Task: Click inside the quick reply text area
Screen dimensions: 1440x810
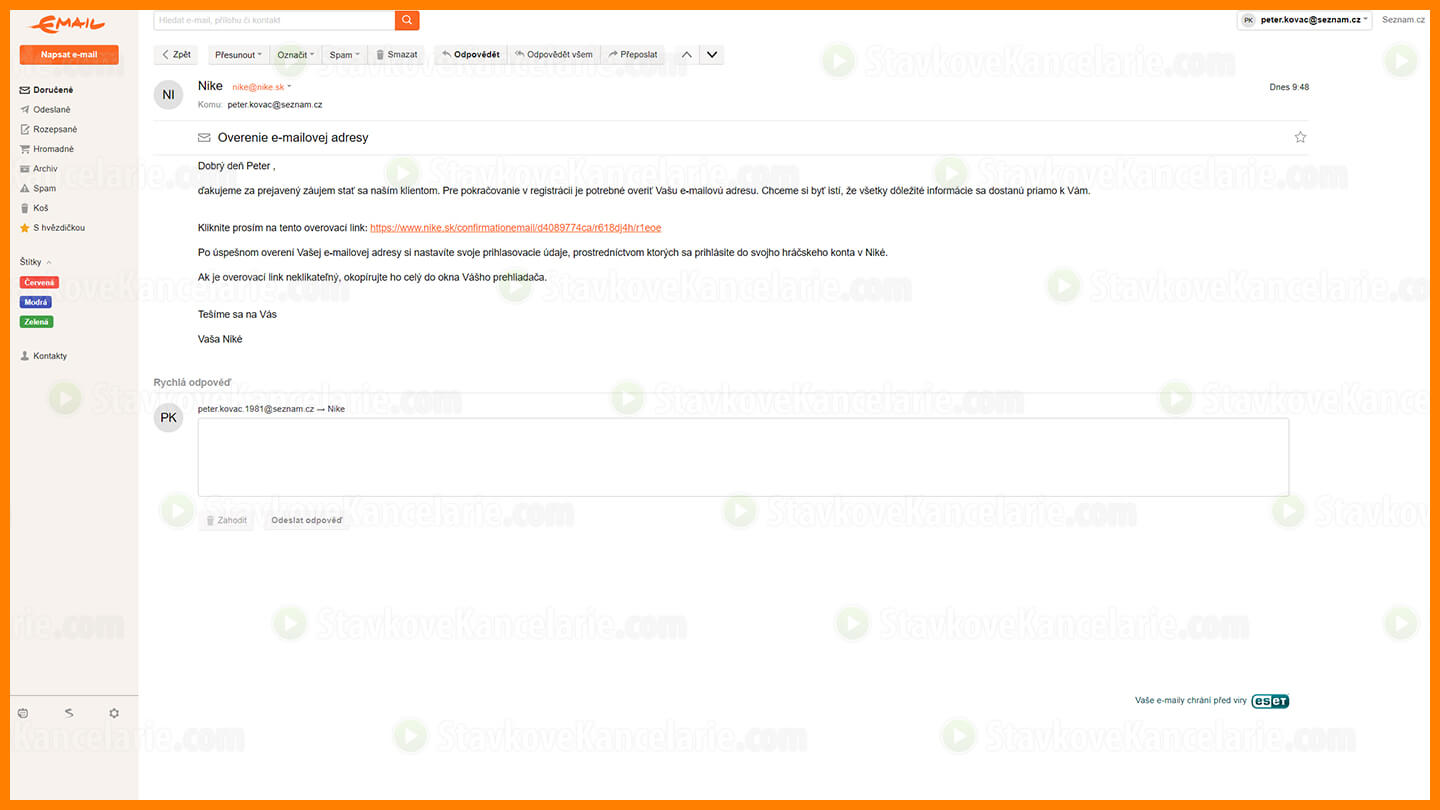Action: click(743, 457)
